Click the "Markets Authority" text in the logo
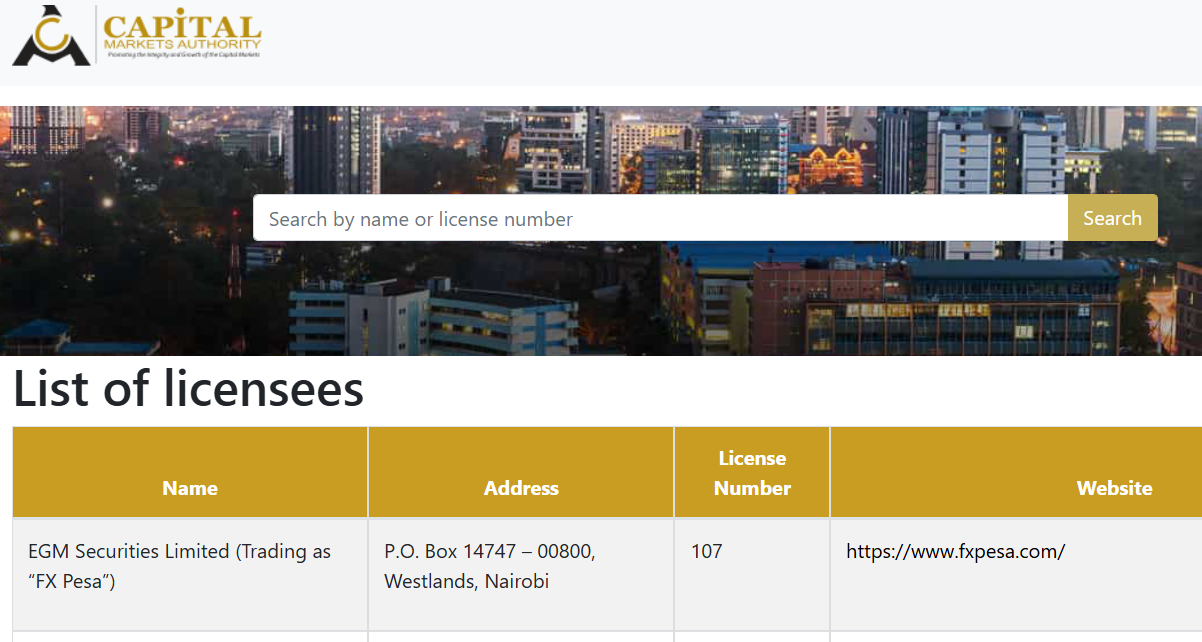 pos(182,43)
